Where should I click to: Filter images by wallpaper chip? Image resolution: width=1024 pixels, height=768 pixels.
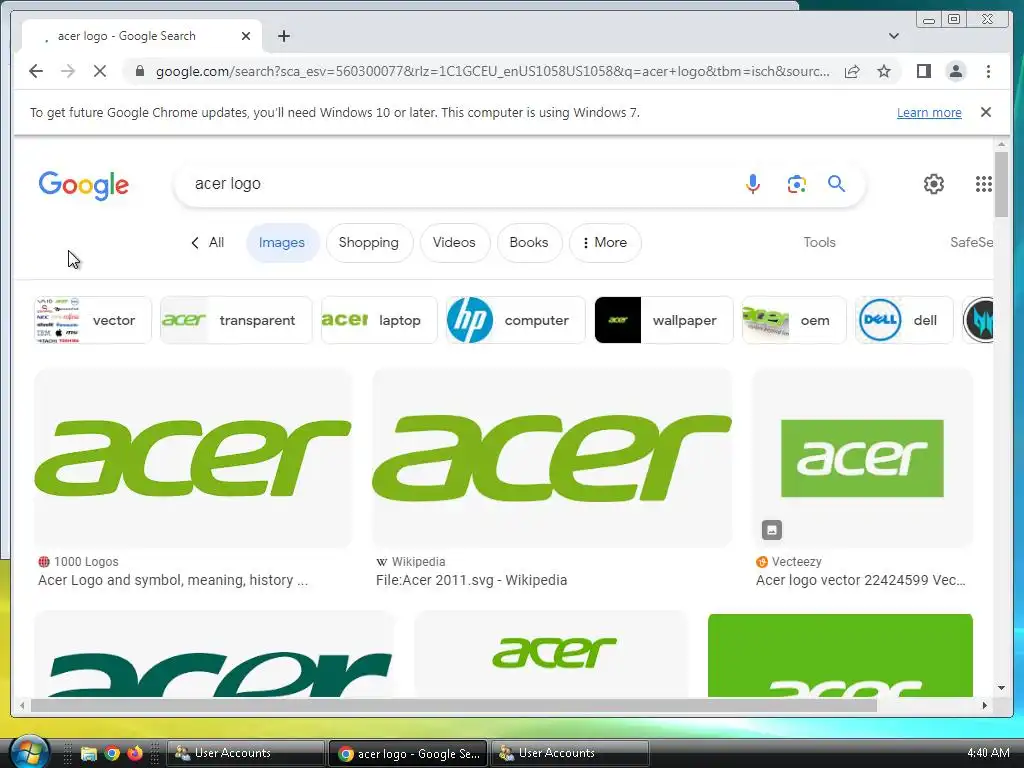(x=664, y=320)
